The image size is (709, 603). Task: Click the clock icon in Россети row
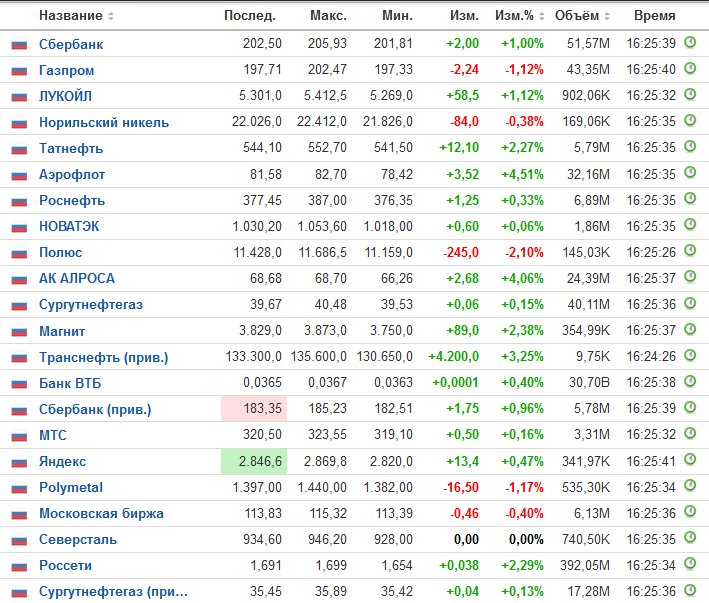point(690,564)
